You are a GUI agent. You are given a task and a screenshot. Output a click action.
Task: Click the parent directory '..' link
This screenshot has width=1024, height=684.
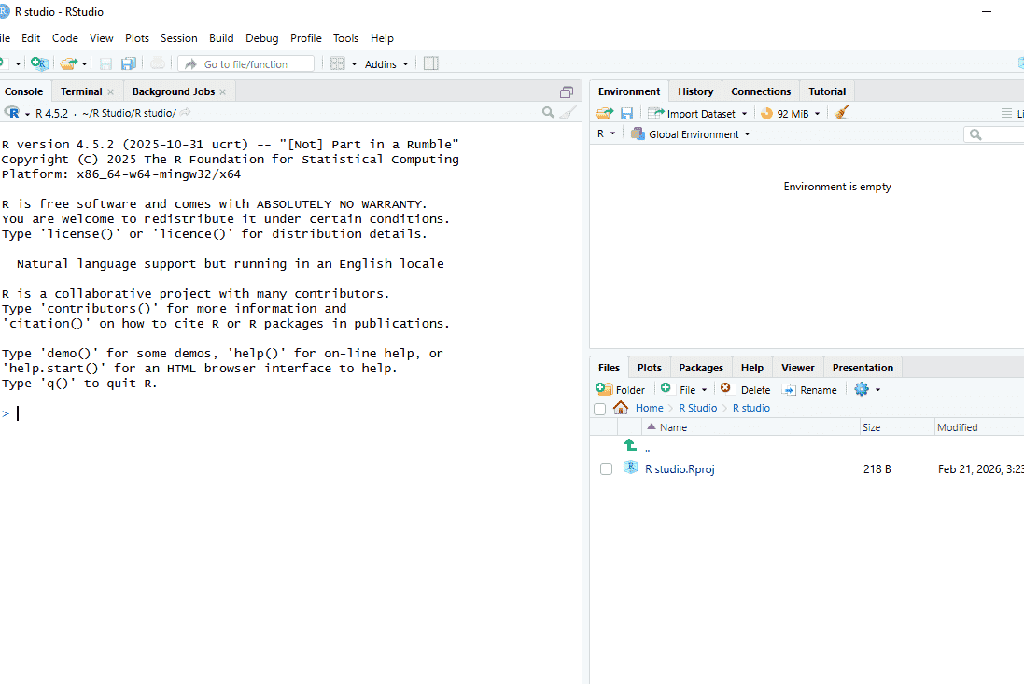click(647, 449)
